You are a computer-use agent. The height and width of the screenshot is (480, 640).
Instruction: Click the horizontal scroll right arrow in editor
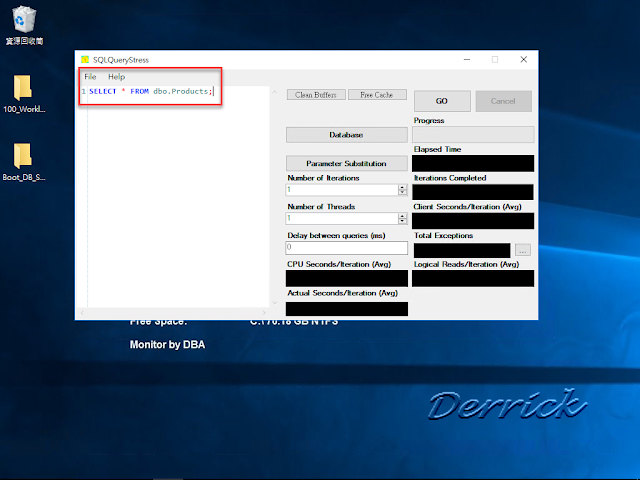[x=264, y=313]
